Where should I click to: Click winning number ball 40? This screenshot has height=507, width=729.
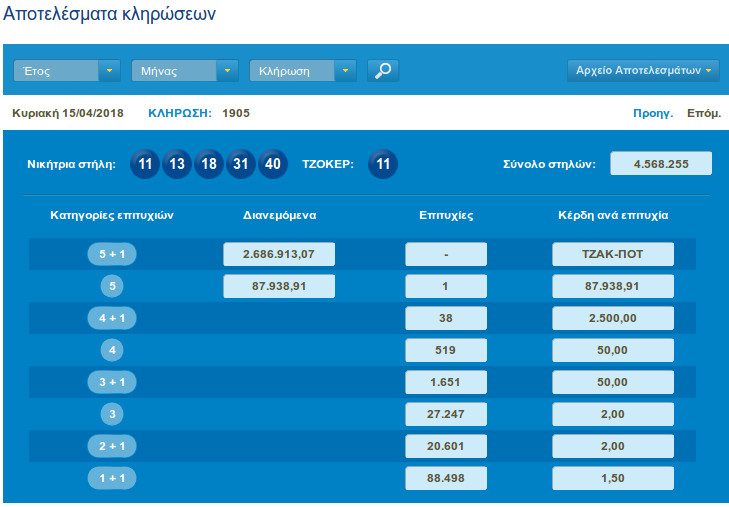point(273,164)
